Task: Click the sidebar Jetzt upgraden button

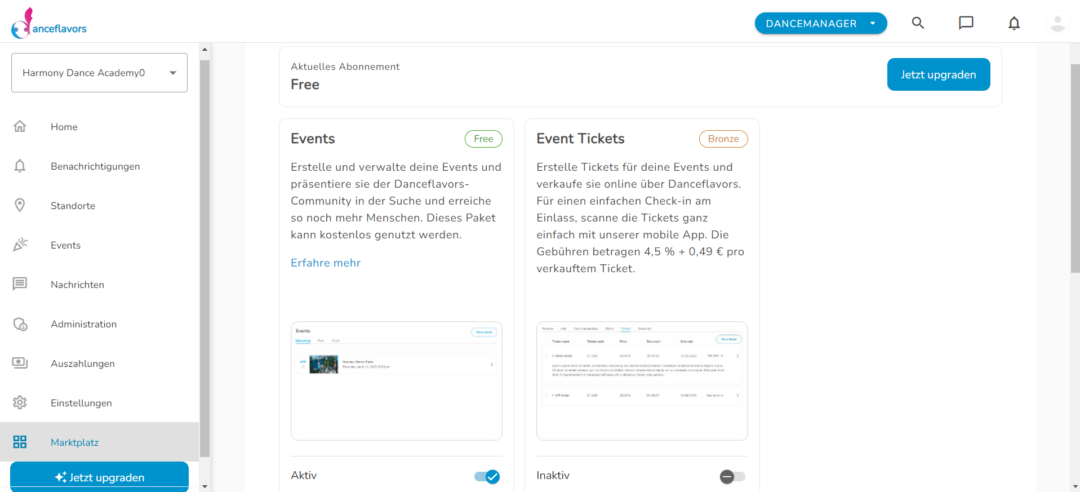Action: [99, 477]
